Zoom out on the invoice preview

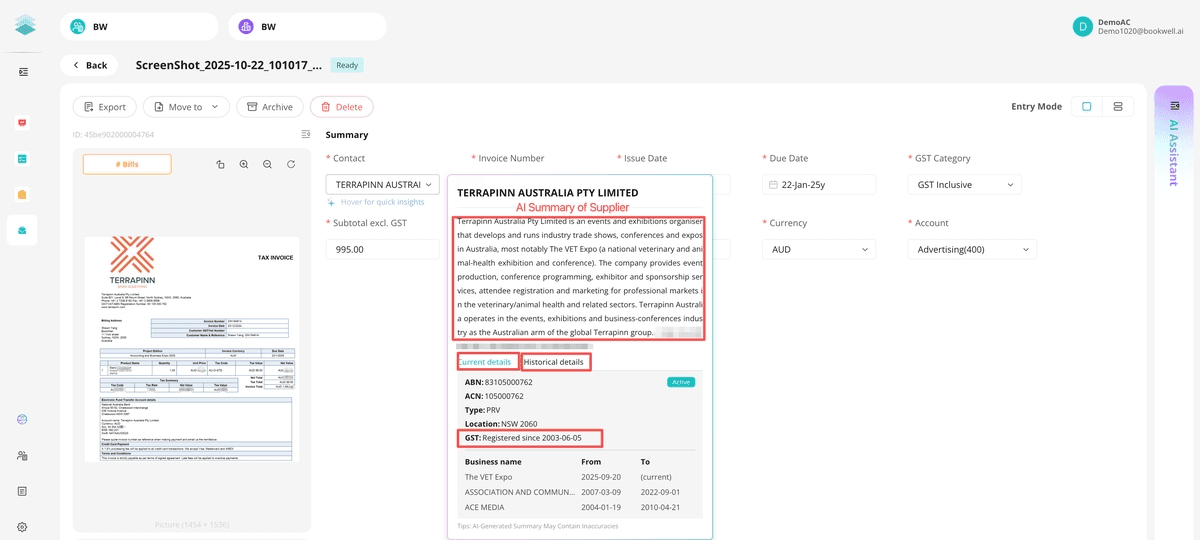pyautogui.click(x=267, y=164)
